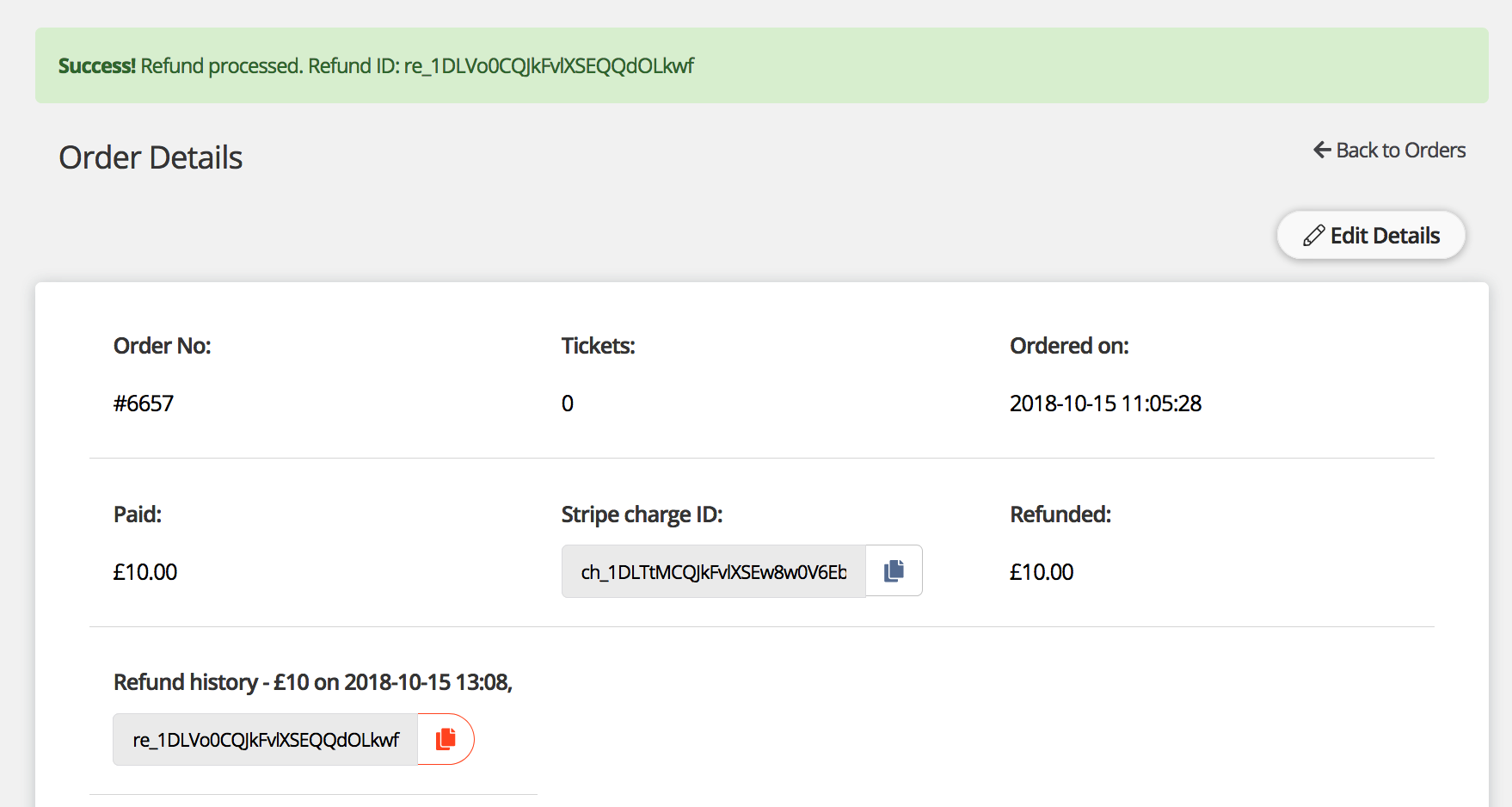Click the refund ID in the green alert
Image resolution: width=1512 pixels, height=807 pixels.
(x=549, y=66)
